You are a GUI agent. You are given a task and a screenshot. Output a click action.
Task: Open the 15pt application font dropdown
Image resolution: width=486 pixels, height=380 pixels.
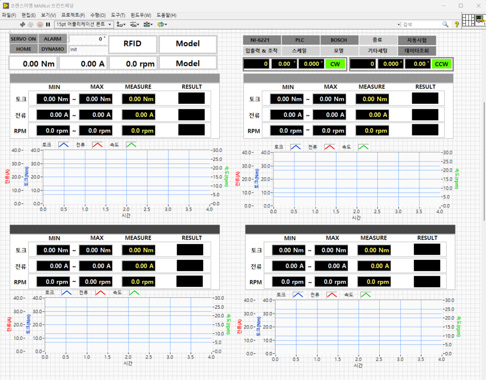pyautogui.click(x=84, y=24)
